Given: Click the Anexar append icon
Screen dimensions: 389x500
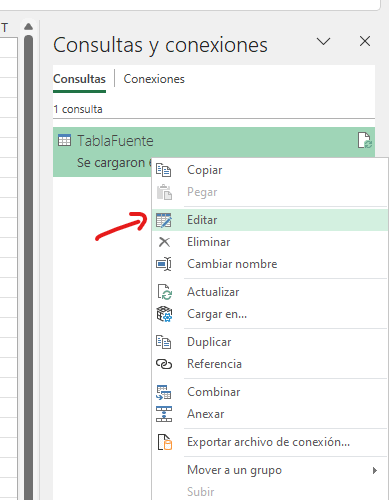Looking at the screenshot, I should (x=164, y=414).
